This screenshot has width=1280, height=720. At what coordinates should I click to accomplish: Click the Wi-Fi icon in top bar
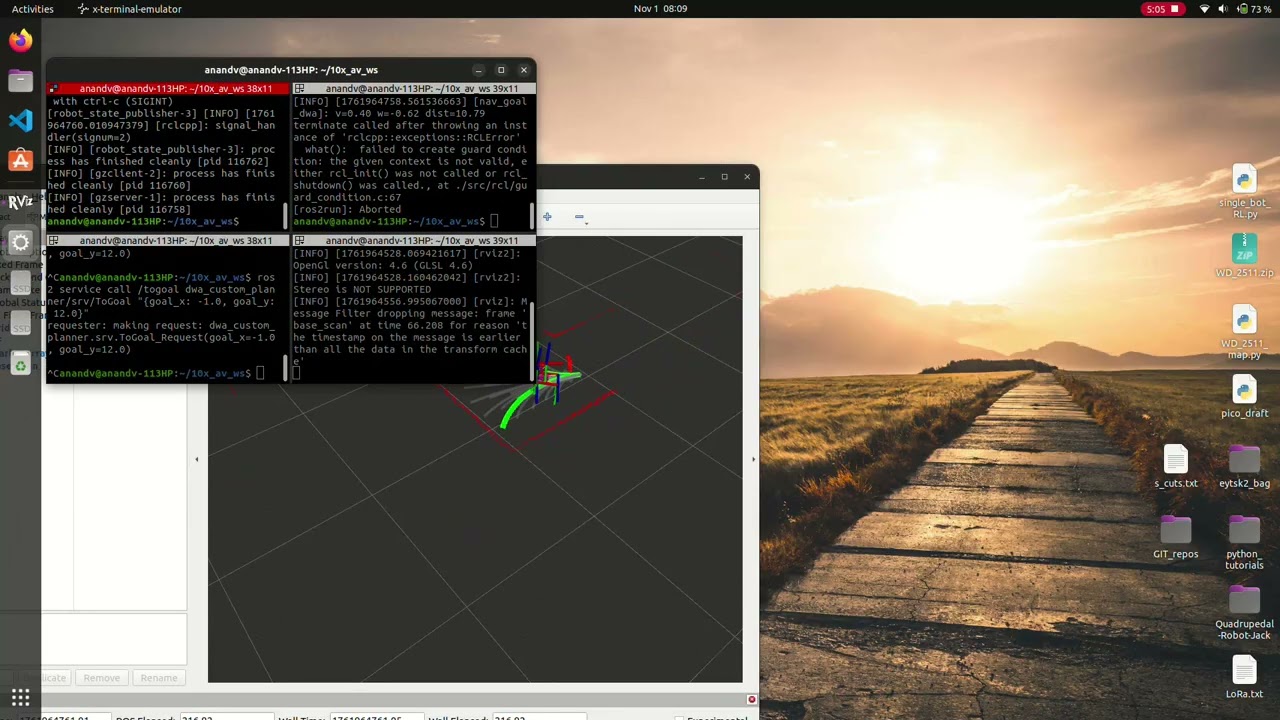tap(1204, 9)
